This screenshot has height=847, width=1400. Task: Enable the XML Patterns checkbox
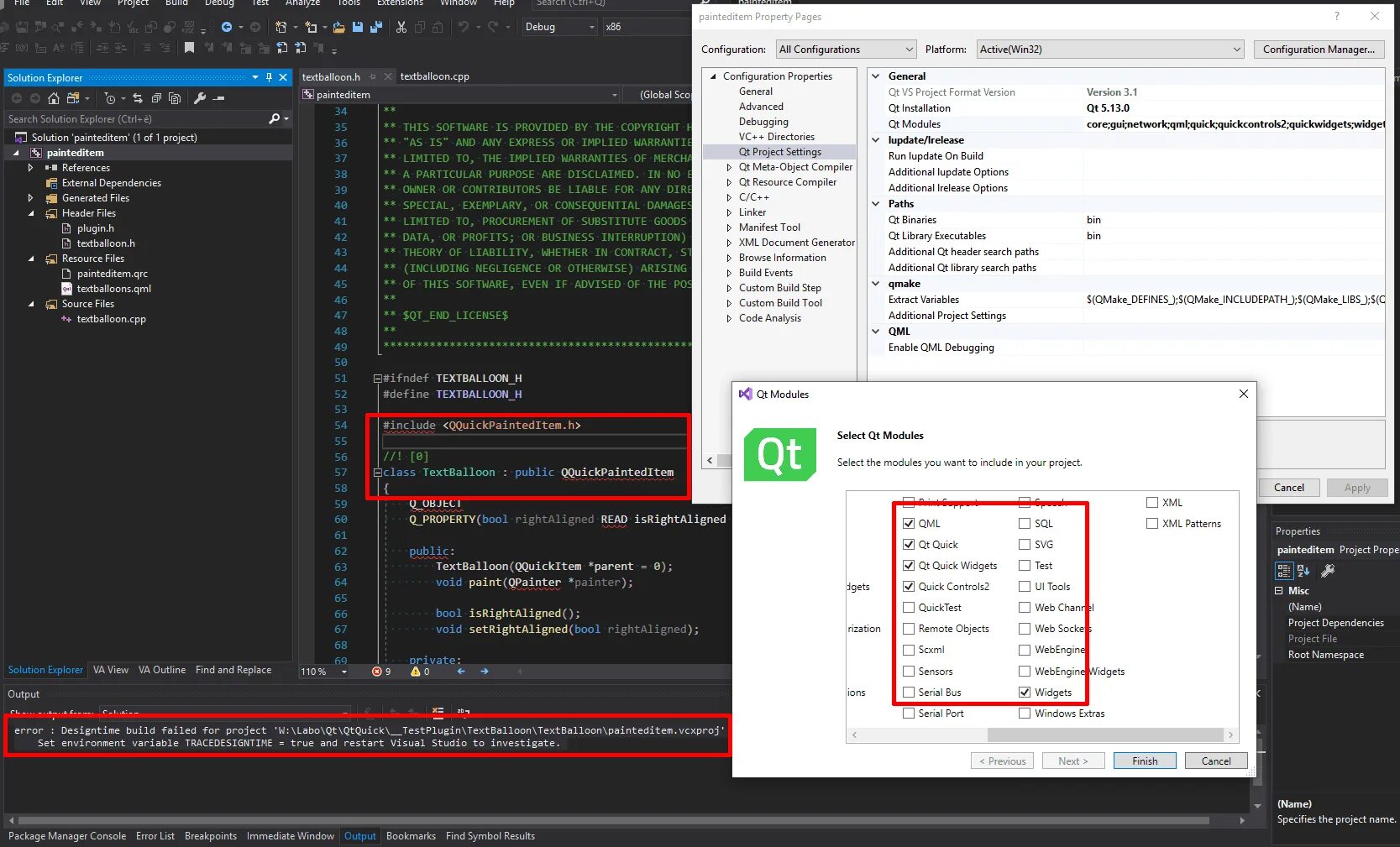tap(1152, 524)
